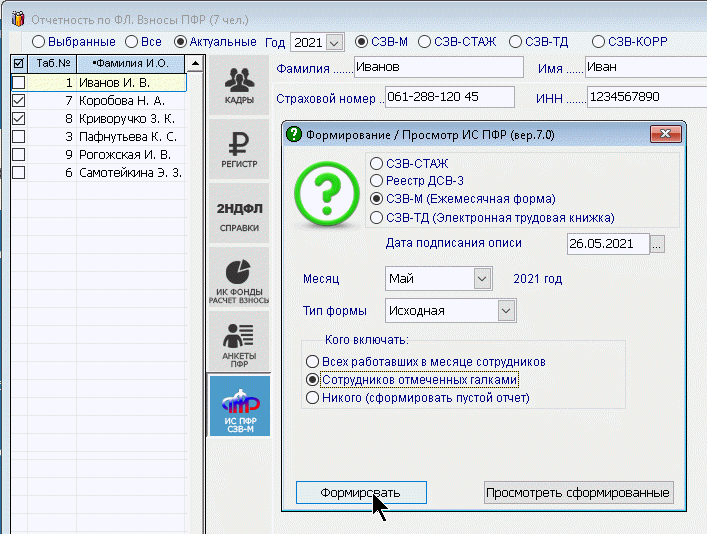Viewport: 707px width, 534px height.
Task: Select Никого (сформировать пустой отчет) option
Action: click(312, 398)
